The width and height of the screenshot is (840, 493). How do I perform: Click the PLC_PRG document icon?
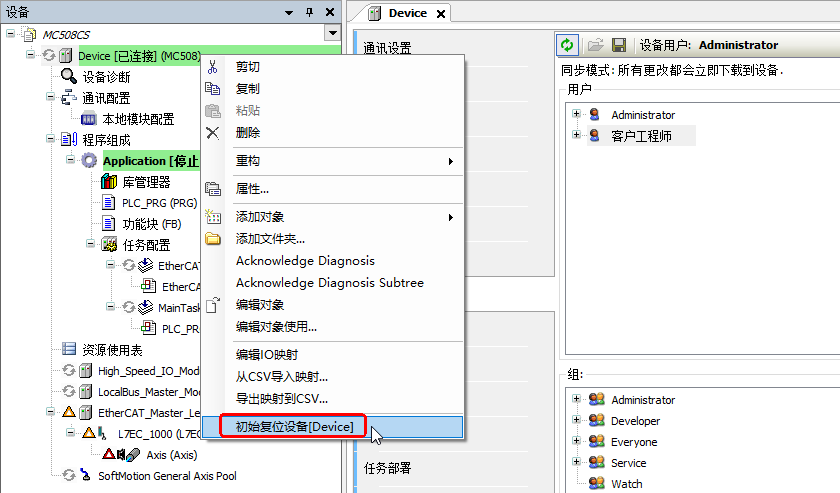[x=109, y=203]
